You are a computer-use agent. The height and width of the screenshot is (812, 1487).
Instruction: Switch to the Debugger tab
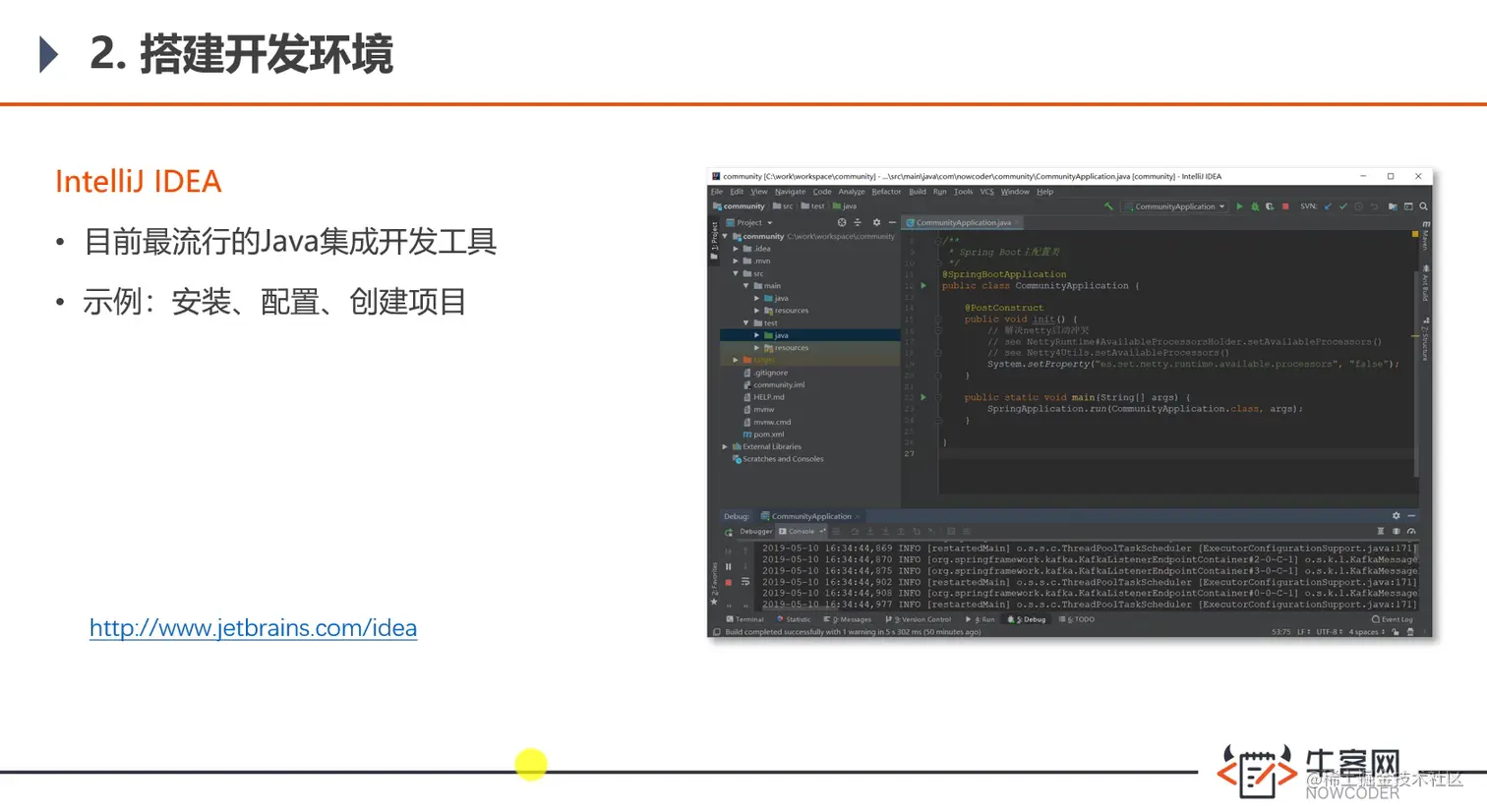(x=755, y=532)
